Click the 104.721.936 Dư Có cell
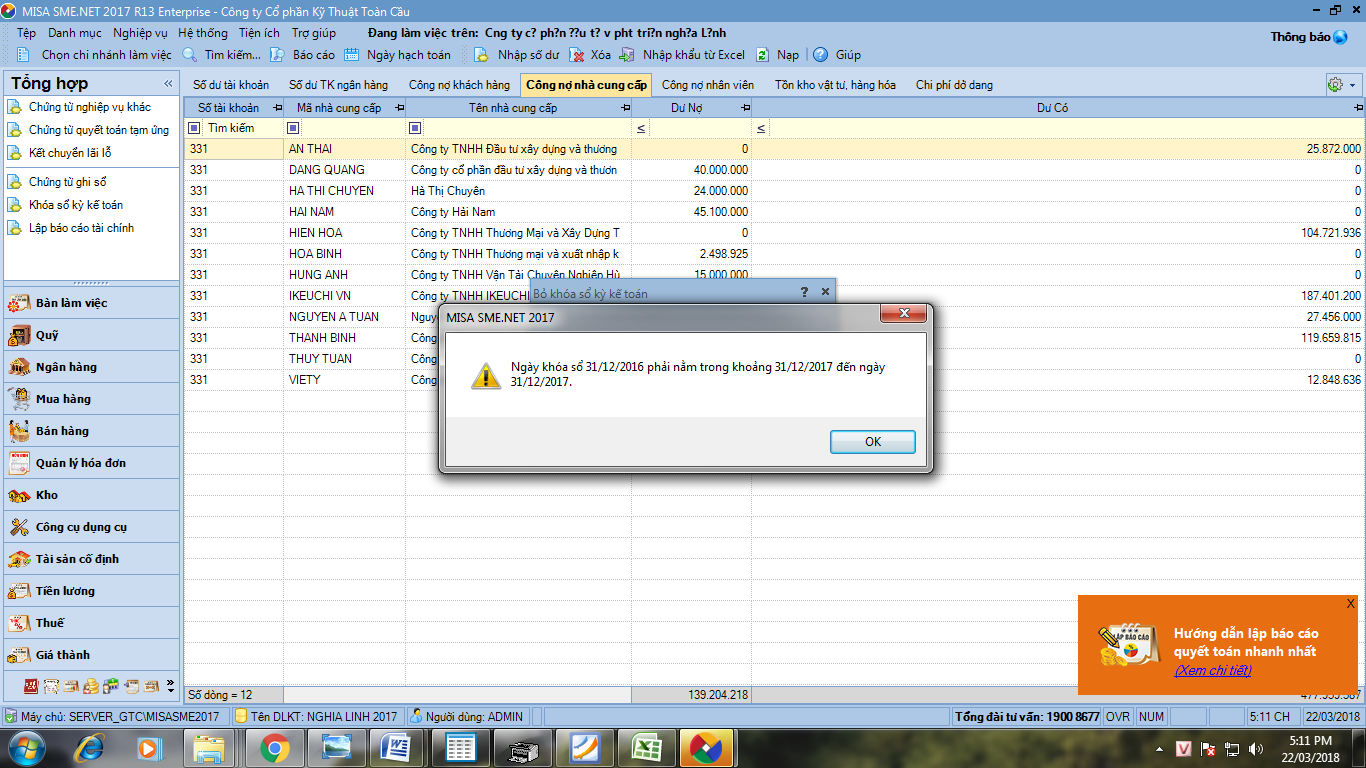This screenshot has height=768, width=1366. pos(1058,233)
